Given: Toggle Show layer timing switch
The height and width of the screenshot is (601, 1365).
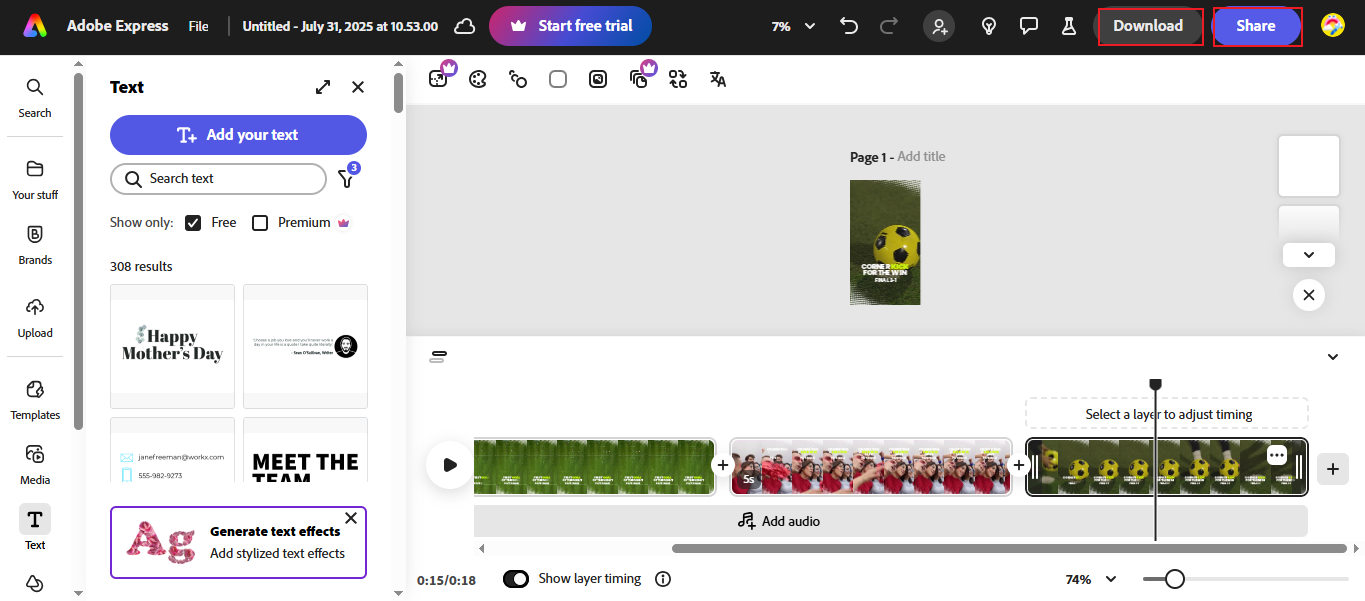Looking at the screenshot, I should tap(516, 579).
